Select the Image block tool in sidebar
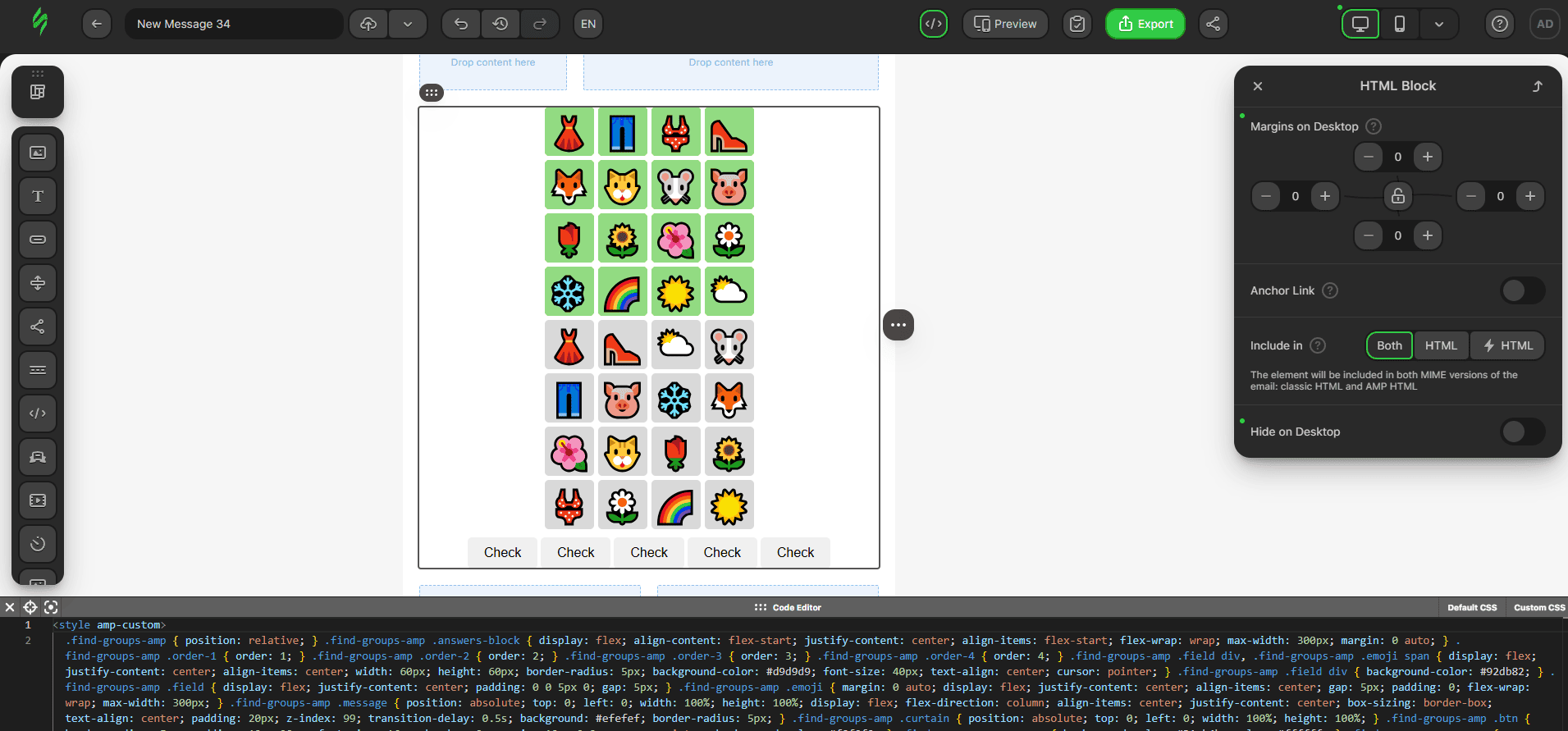Screen dimensions: 1568x731 (x=38, y=153)
